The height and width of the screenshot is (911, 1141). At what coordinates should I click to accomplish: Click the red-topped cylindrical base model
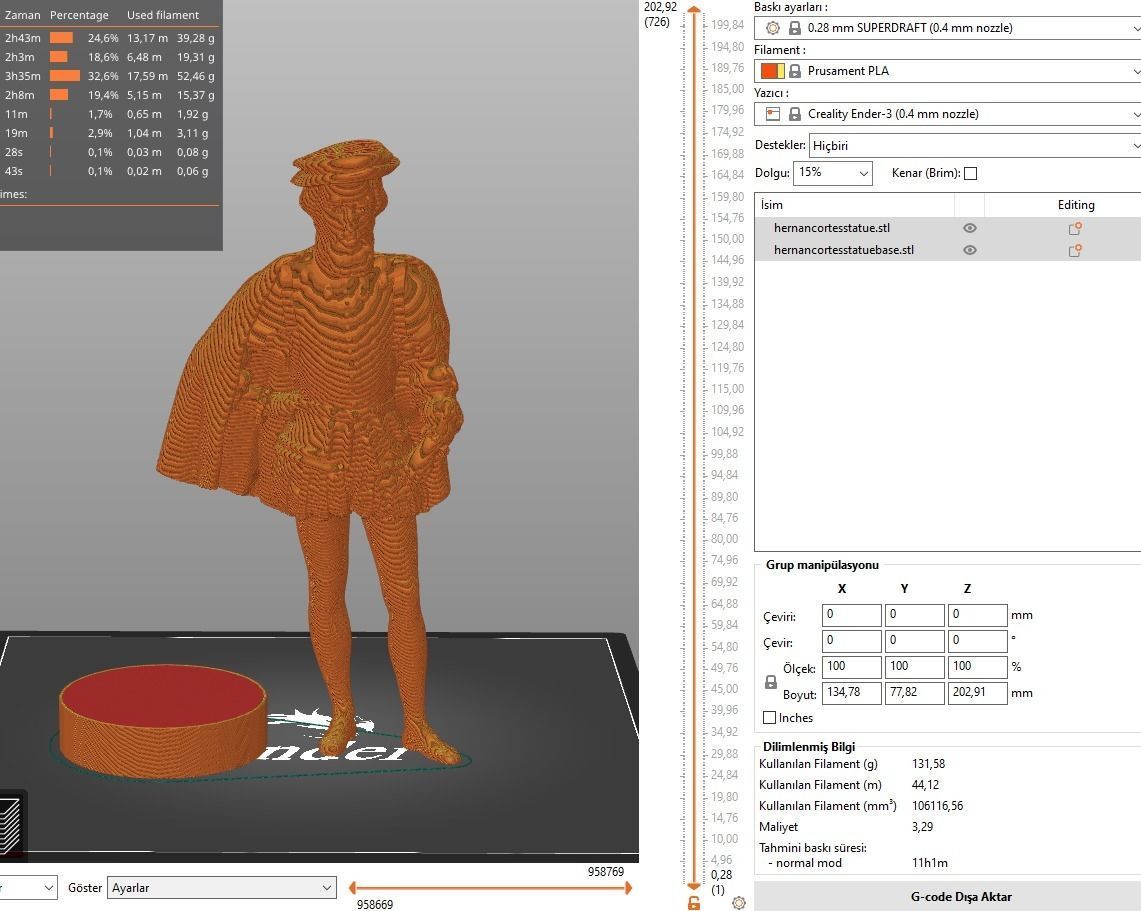tap(163, 720)
